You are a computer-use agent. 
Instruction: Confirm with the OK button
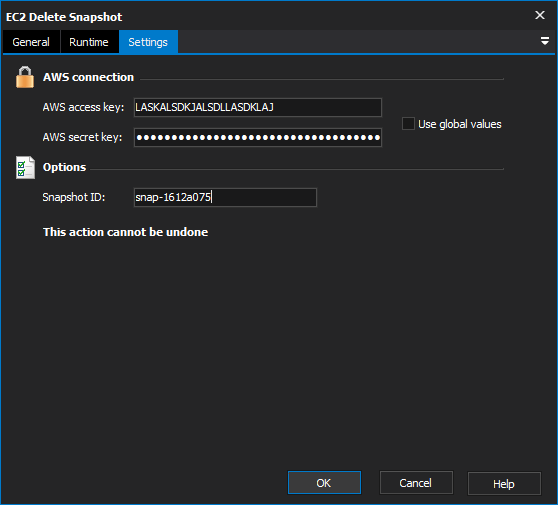point(324,483)
